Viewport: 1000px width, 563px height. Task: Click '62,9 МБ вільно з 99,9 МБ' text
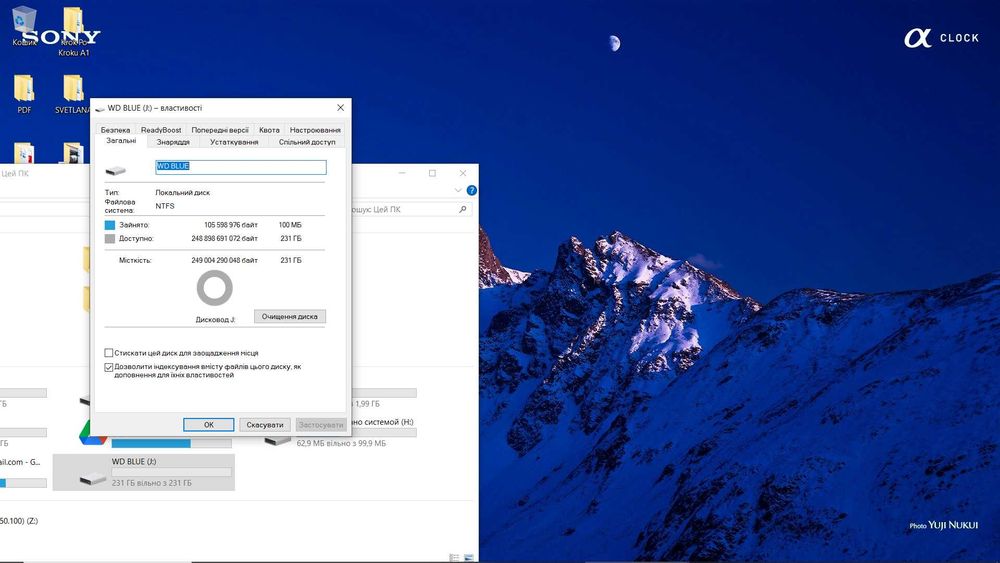(341, 443)
